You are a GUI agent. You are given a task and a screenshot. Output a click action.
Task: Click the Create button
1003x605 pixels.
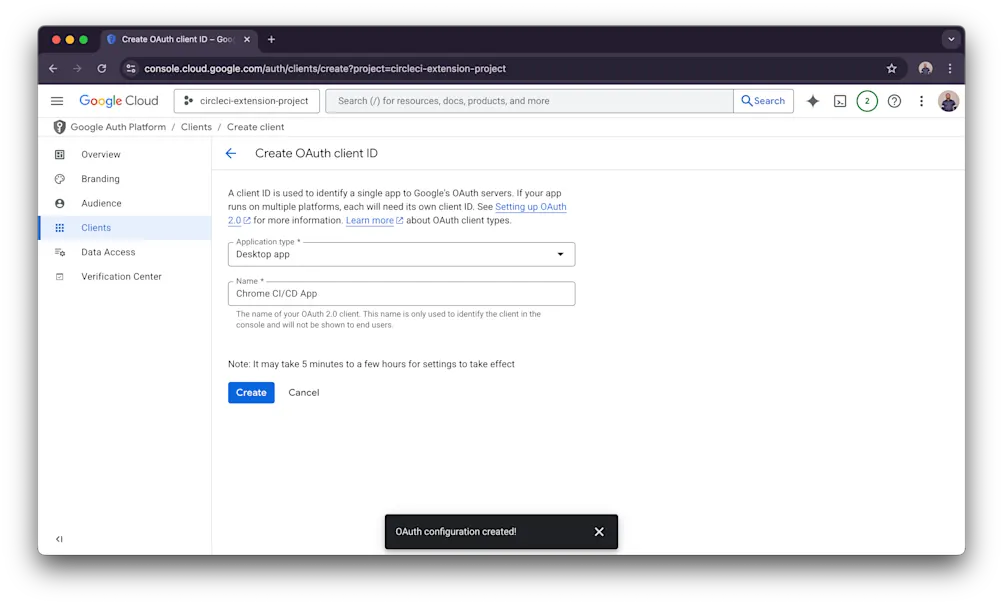tap(250, 392)
